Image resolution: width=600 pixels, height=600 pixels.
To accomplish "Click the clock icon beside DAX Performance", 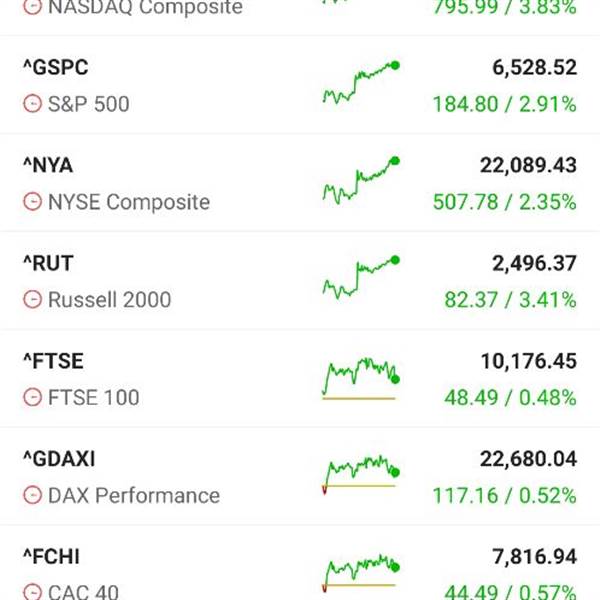I will click(x=33, y=496).
